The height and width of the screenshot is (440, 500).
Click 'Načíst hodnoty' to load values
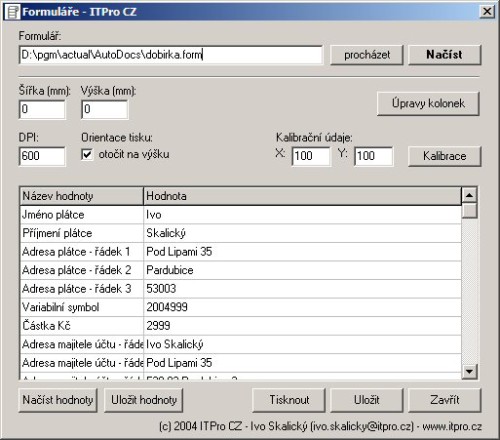pyautogui.click(x=58, y=400)
